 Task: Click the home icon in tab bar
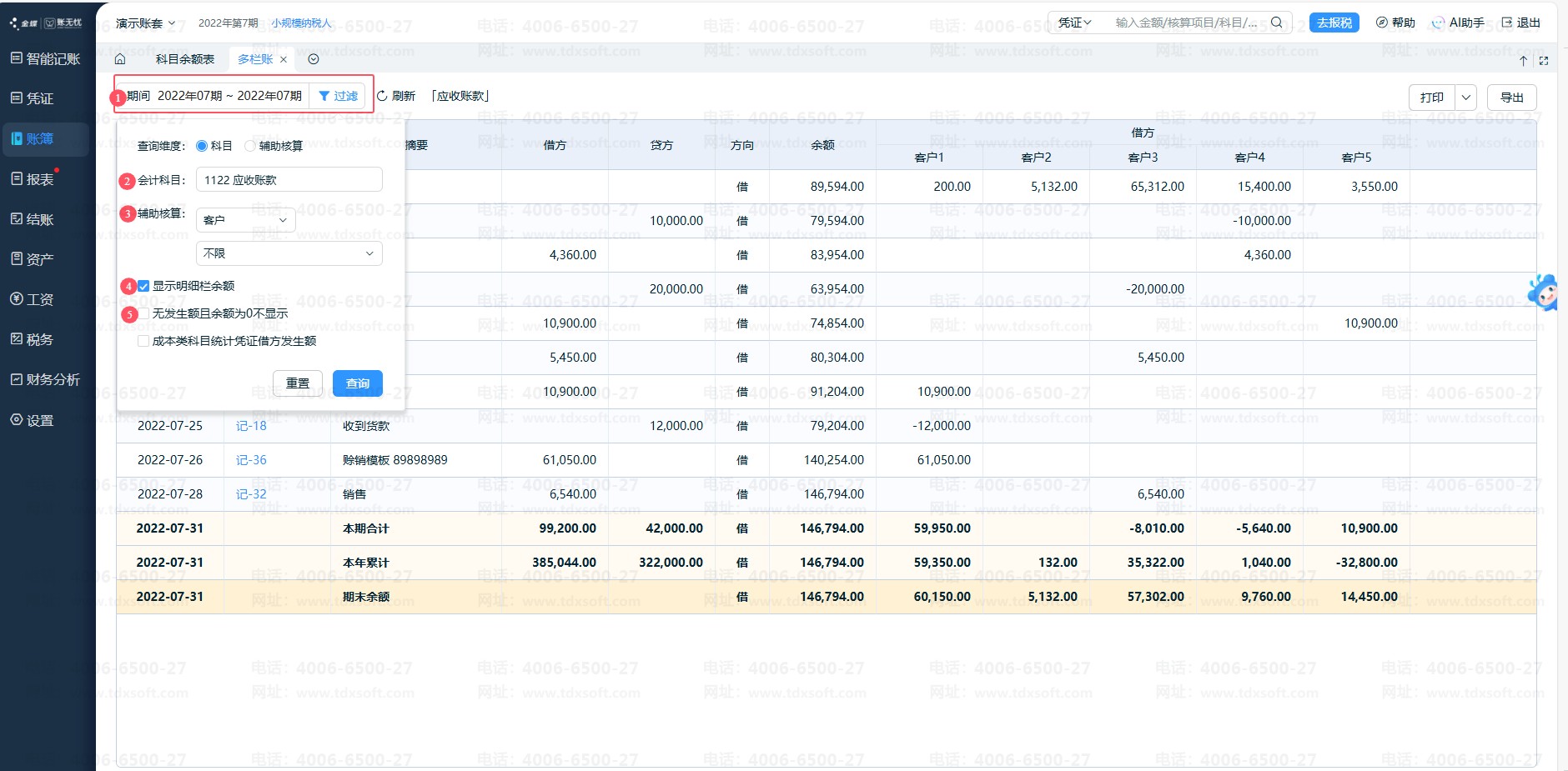[120, 59]
